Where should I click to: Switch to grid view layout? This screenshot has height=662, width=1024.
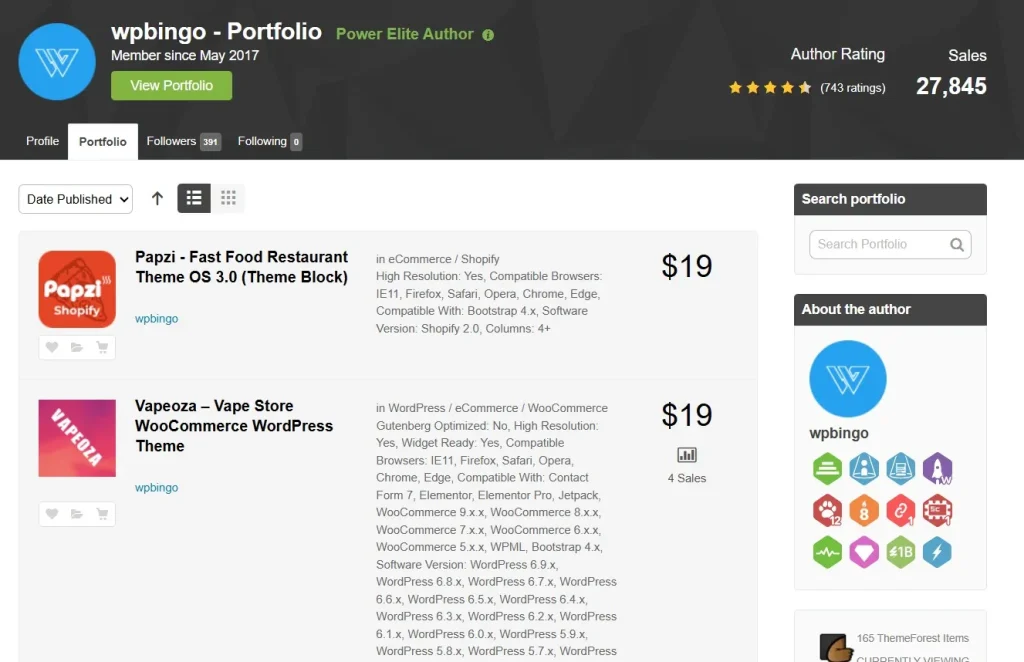pos(228,198)
